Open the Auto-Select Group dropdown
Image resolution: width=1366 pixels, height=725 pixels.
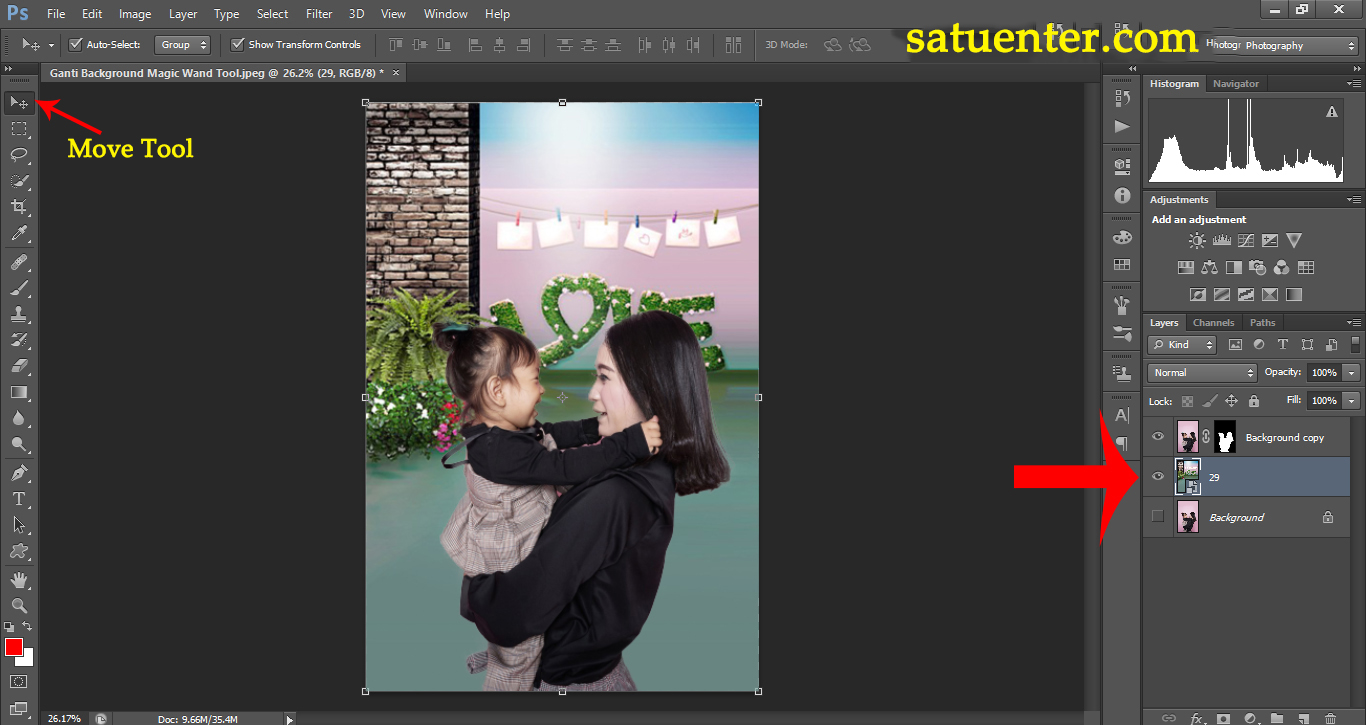[183, 45]
